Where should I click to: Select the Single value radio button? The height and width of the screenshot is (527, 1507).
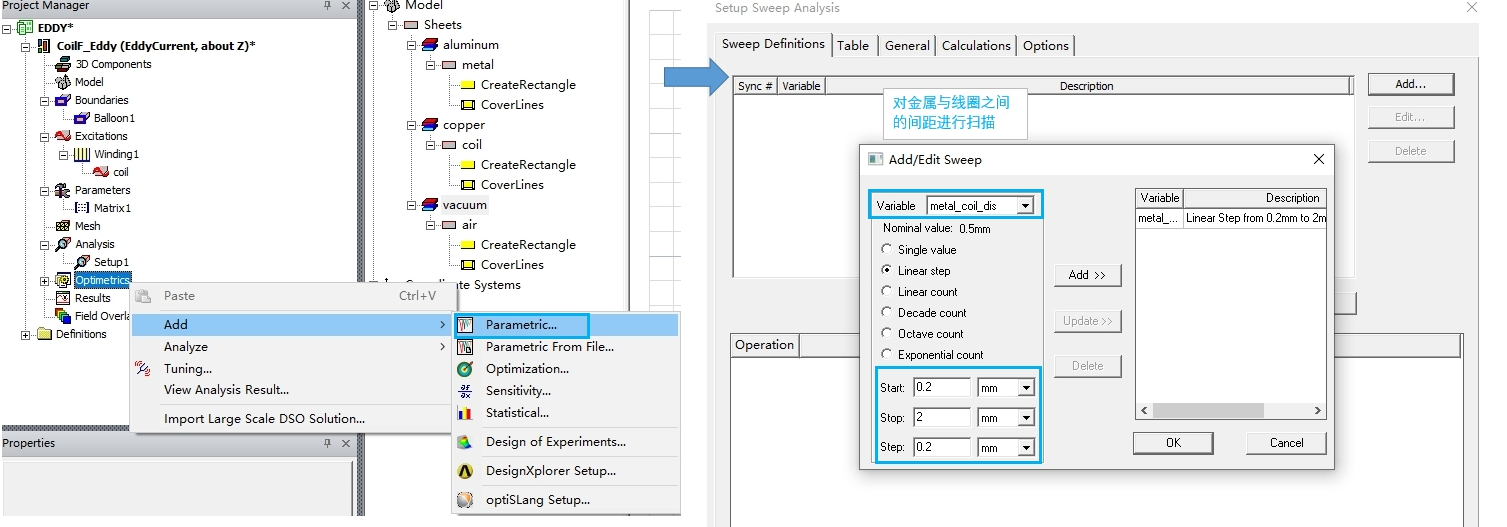886,250
